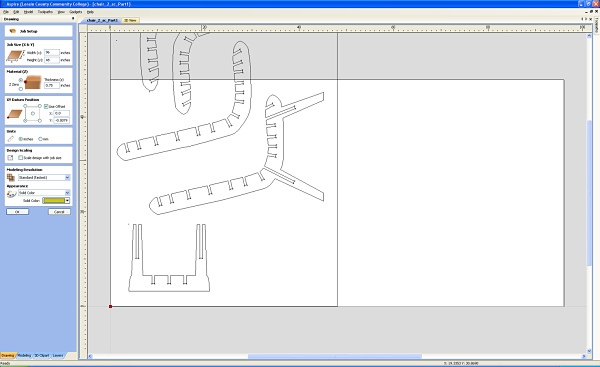Click the Aspire application icon in title bar
600x367 pixels.
pos(3,4)
